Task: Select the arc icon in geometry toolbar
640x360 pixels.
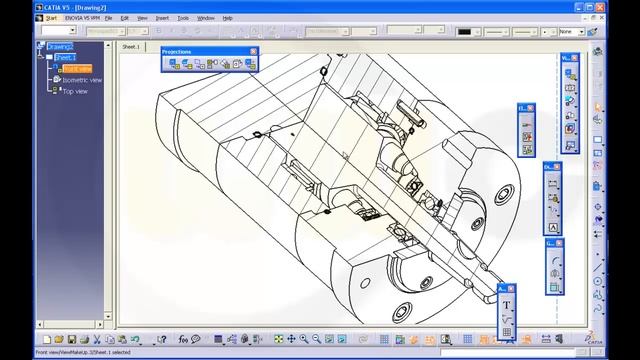Action: [x=555, y=260]
